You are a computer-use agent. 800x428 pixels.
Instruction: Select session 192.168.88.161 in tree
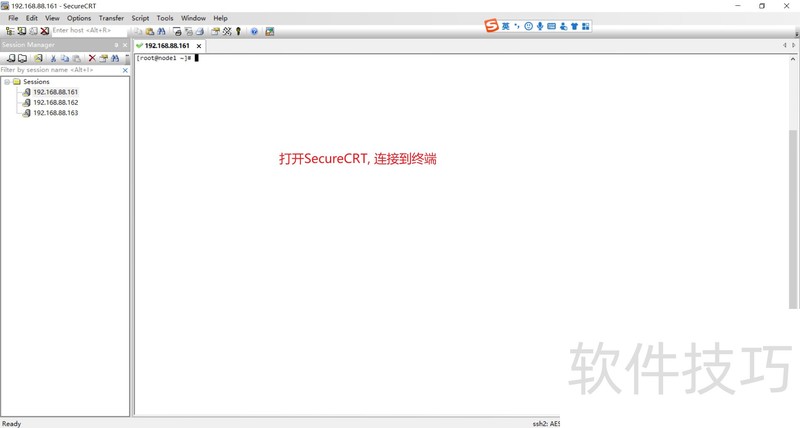pyautogui.click(x=56, y=92)
